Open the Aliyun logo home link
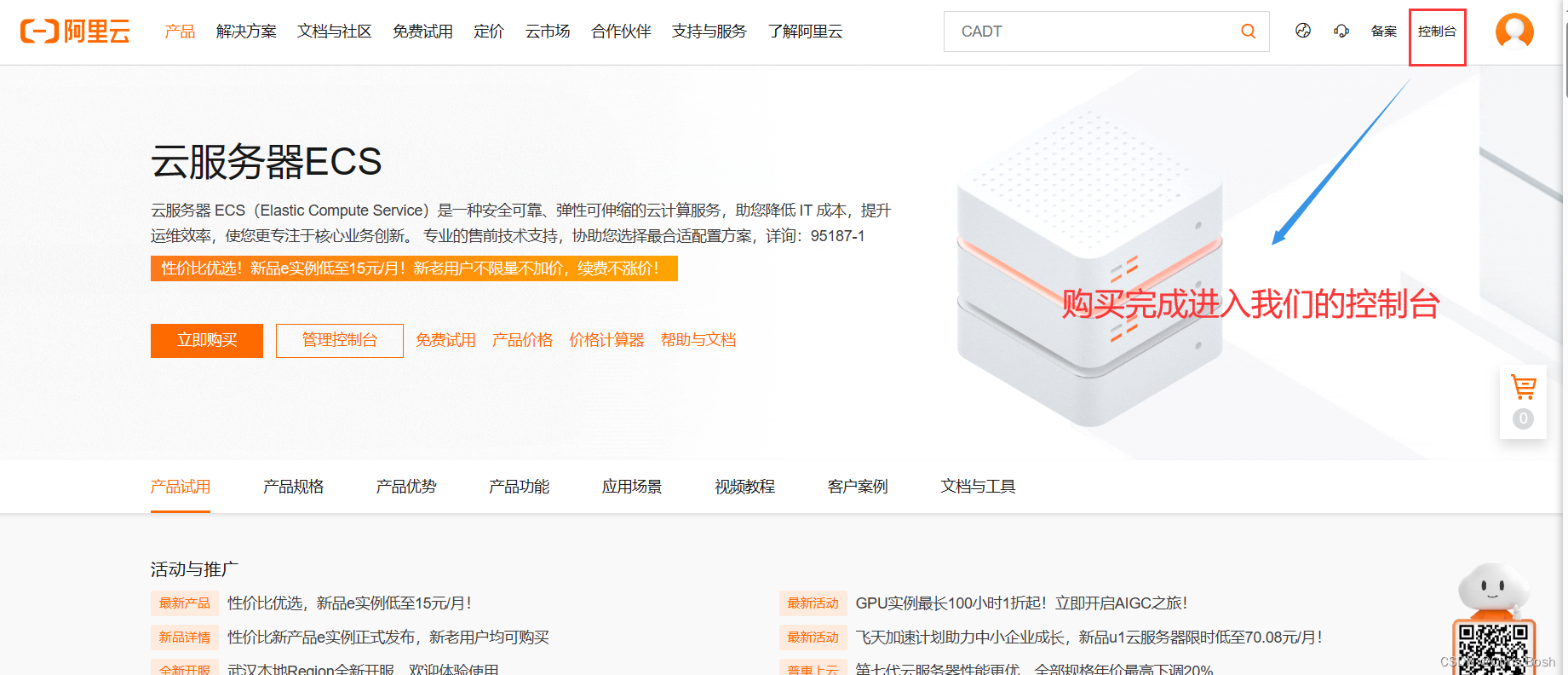The image size is (1568, 675). 75,32
